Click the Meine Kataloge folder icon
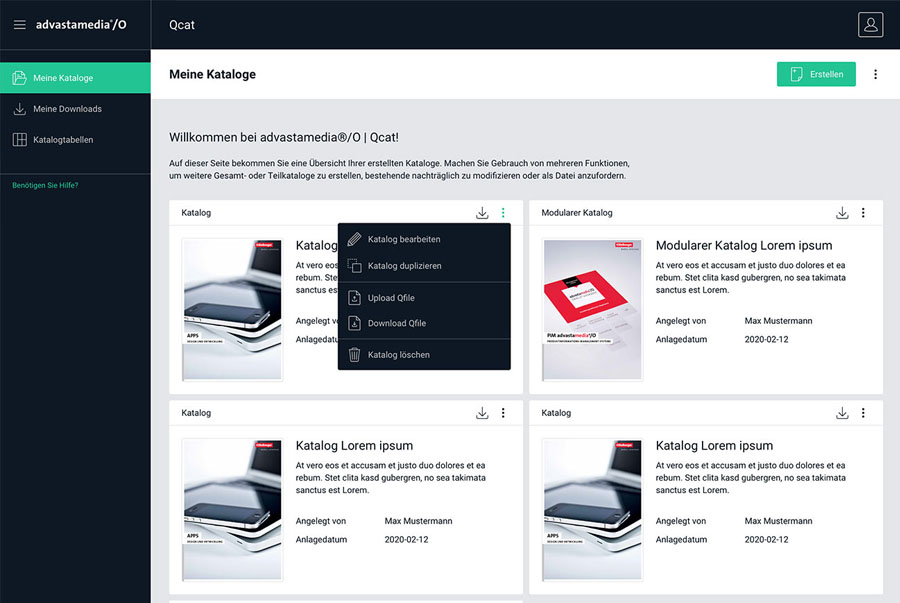Image resolution: width=900 pixels, height=603 pixels. coord(20,77)
